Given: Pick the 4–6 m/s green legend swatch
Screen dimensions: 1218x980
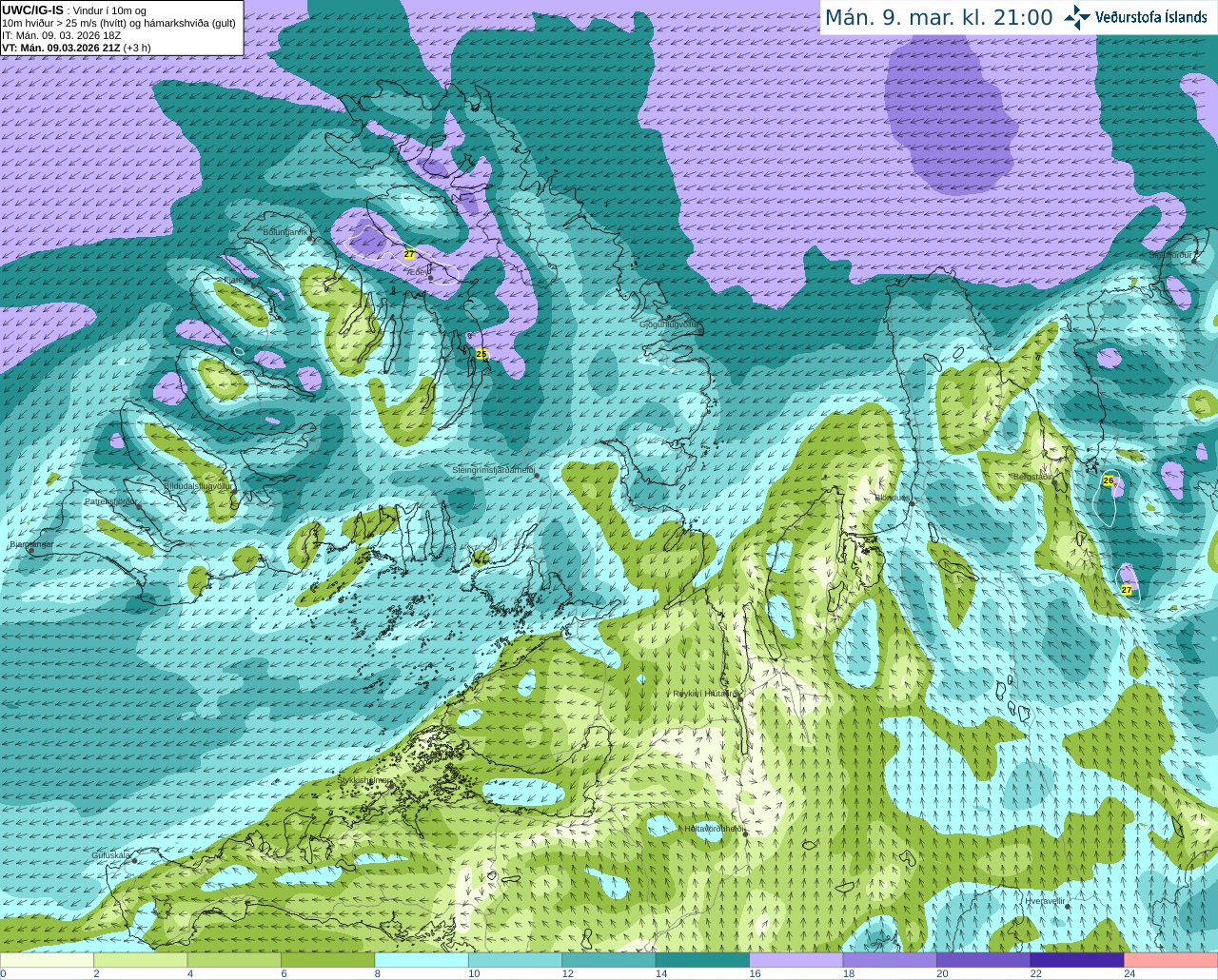Looking at the screenshot, I should click(x=234, y=960).
